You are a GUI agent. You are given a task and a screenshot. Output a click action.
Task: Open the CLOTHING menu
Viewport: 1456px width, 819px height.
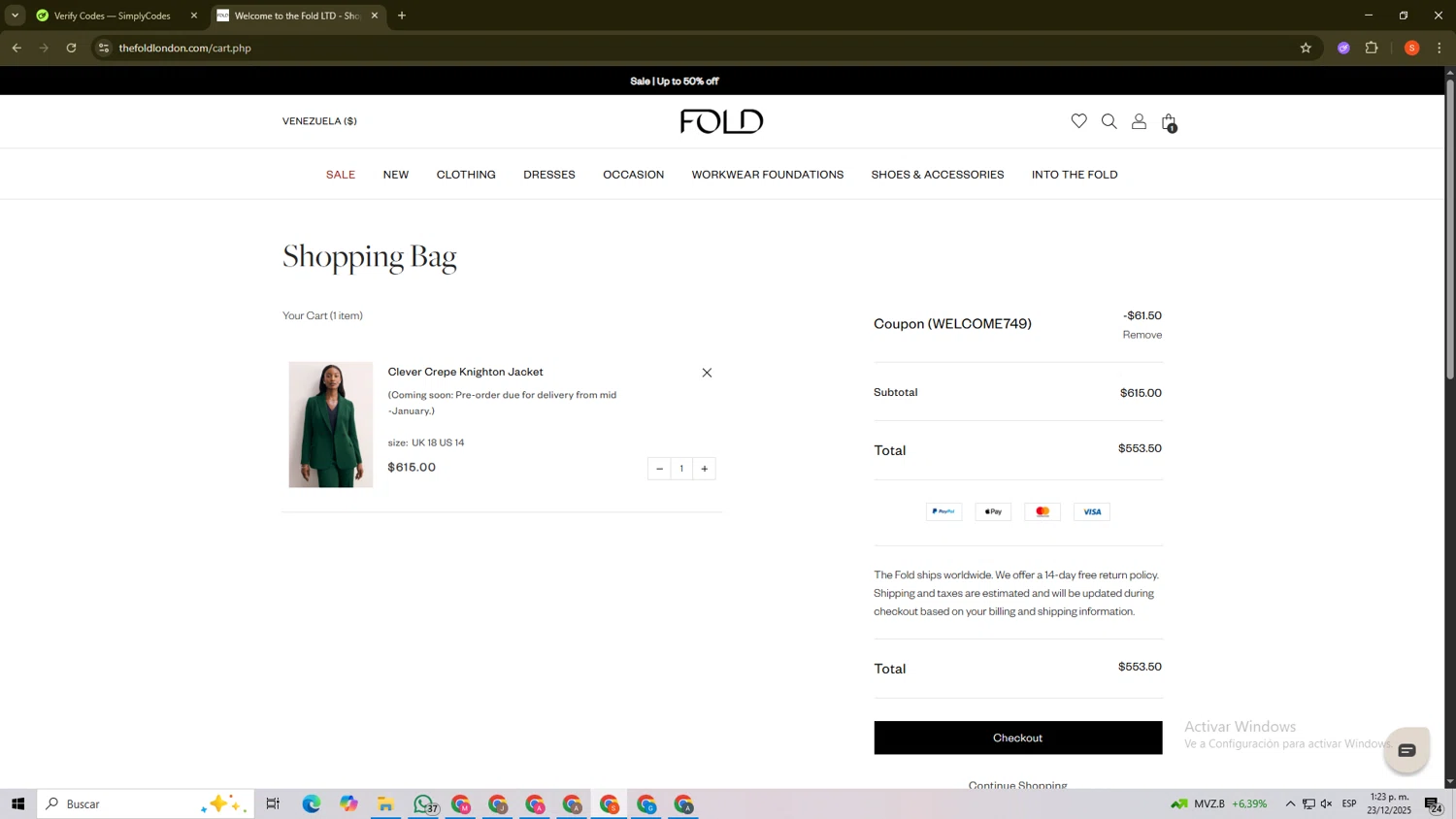tap(466, 175)
